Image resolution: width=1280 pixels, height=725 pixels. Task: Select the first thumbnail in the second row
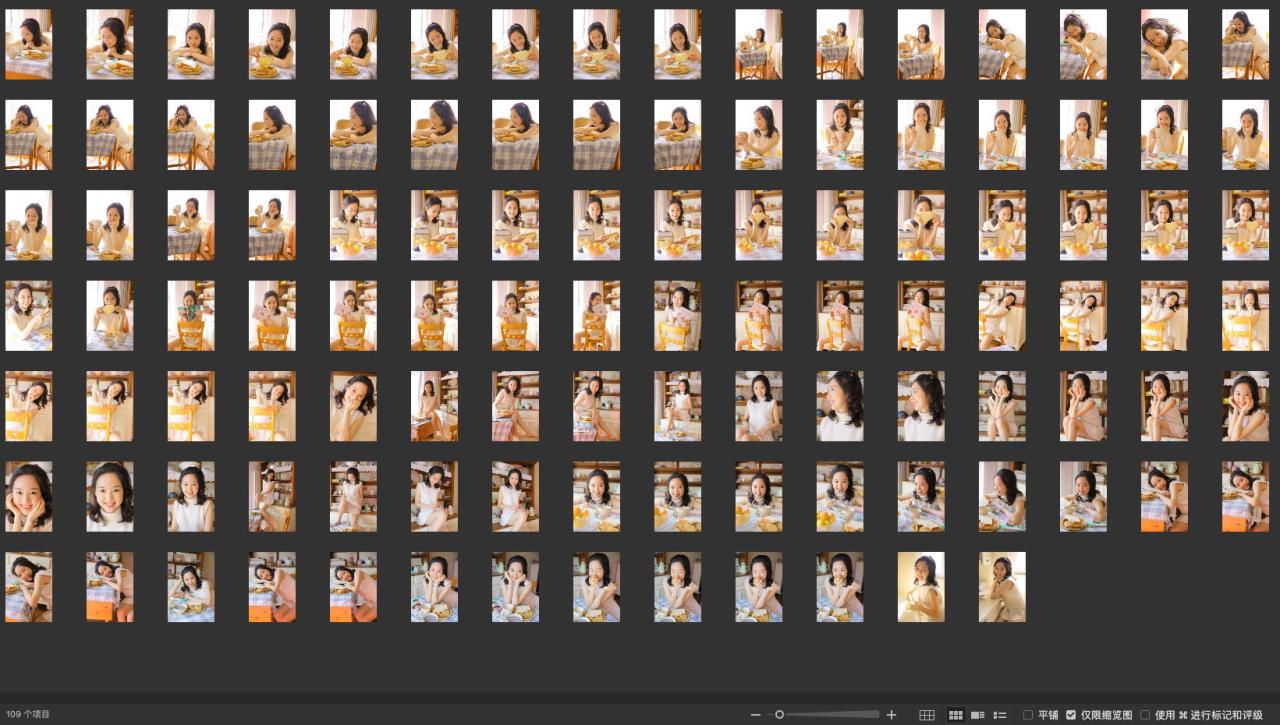click(x=29, y=135)
